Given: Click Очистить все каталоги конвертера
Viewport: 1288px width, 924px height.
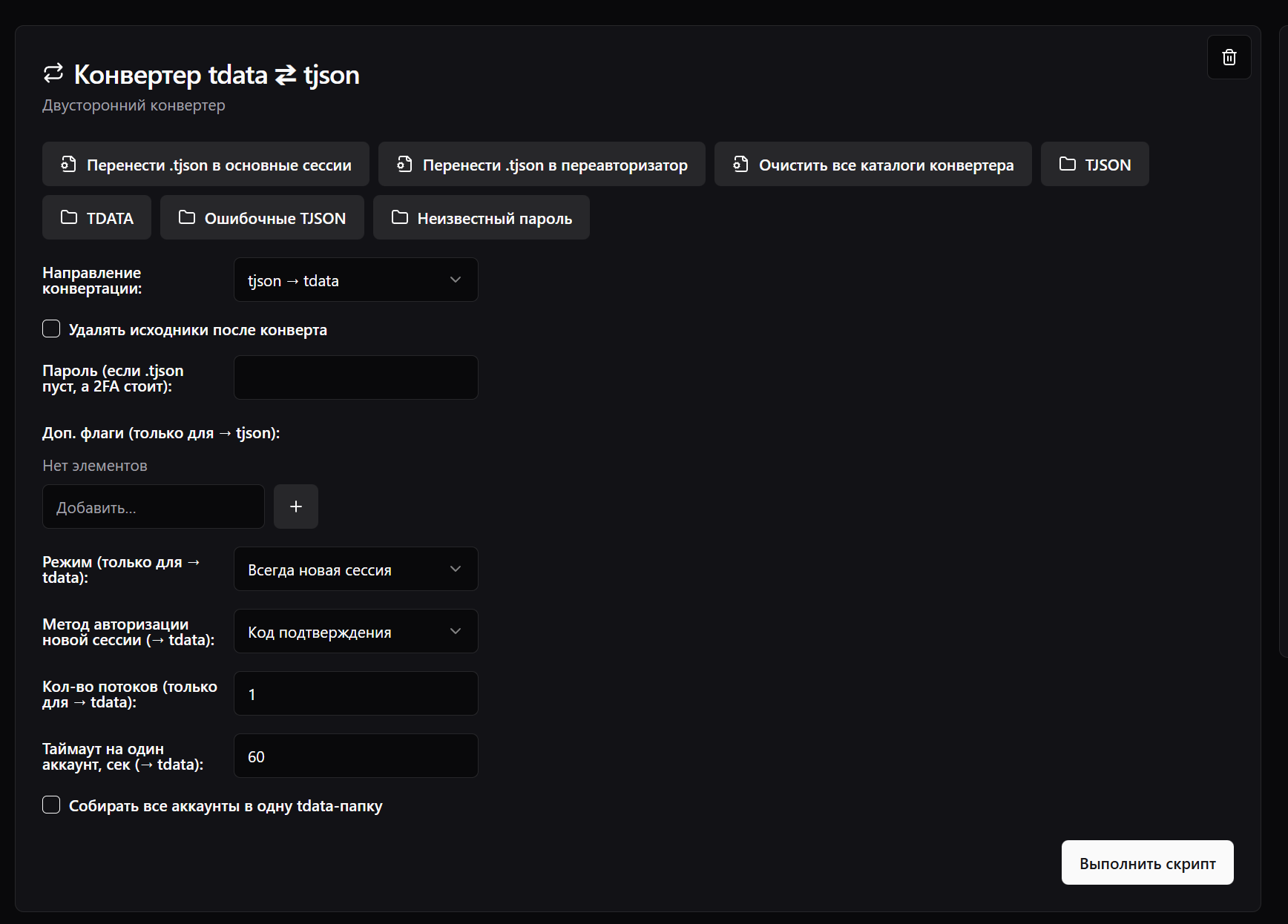Looking at the screenshot, I should point(873,164).
